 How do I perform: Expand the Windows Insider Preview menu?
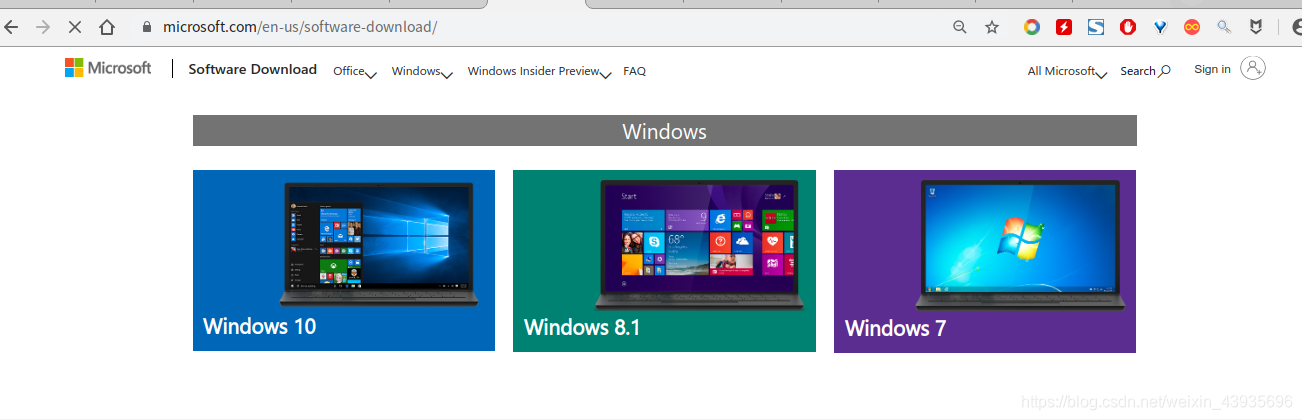click(539, 71)
